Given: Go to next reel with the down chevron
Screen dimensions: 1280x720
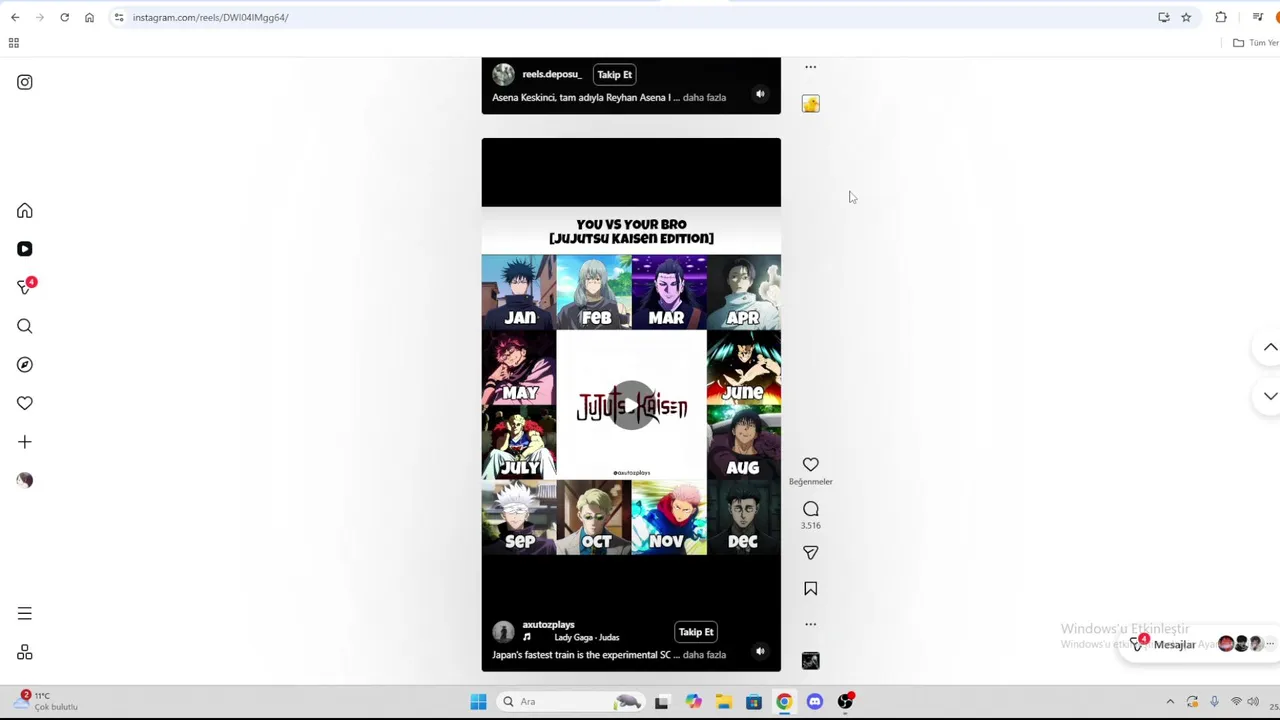Looking at the screenshot, I should coord(1270,396).
